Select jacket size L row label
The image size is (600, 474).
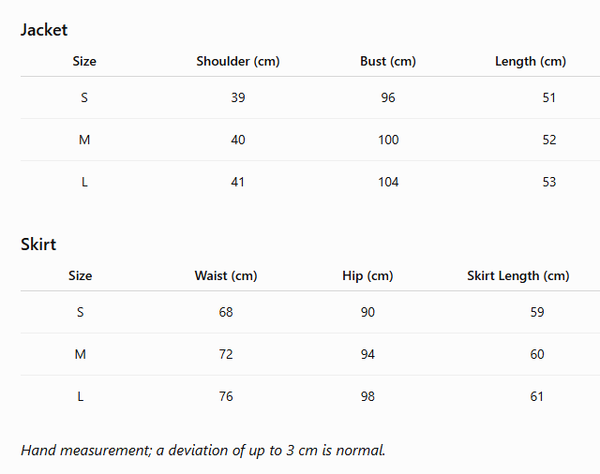click(x=84, y=182)
